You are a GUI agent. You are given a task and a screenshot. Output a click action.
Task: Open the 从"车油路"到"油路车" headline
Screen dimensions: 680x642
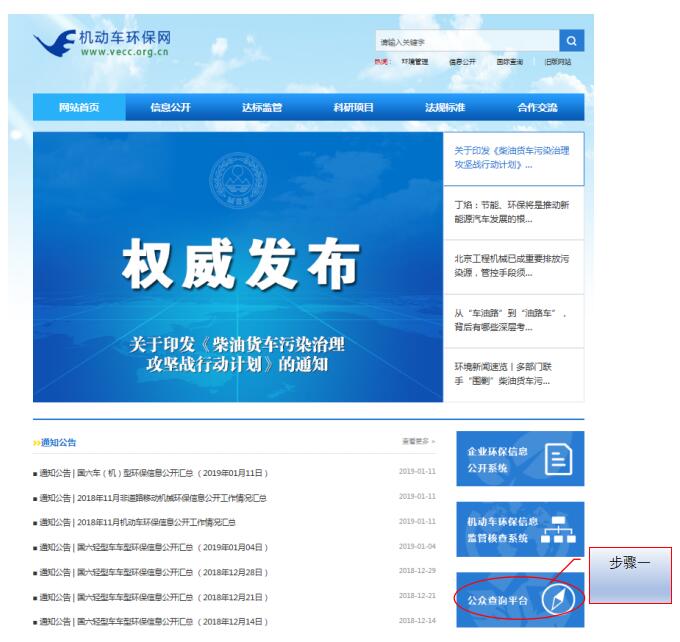513,321
